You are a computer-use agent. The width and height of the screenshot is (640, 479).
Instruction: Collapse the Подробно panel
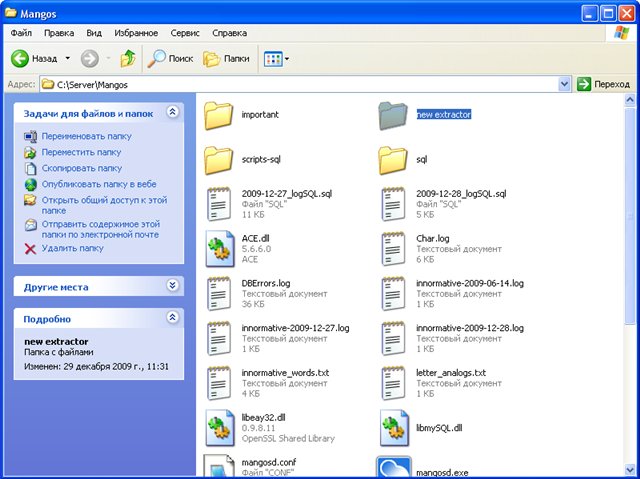tap(173, 317)
